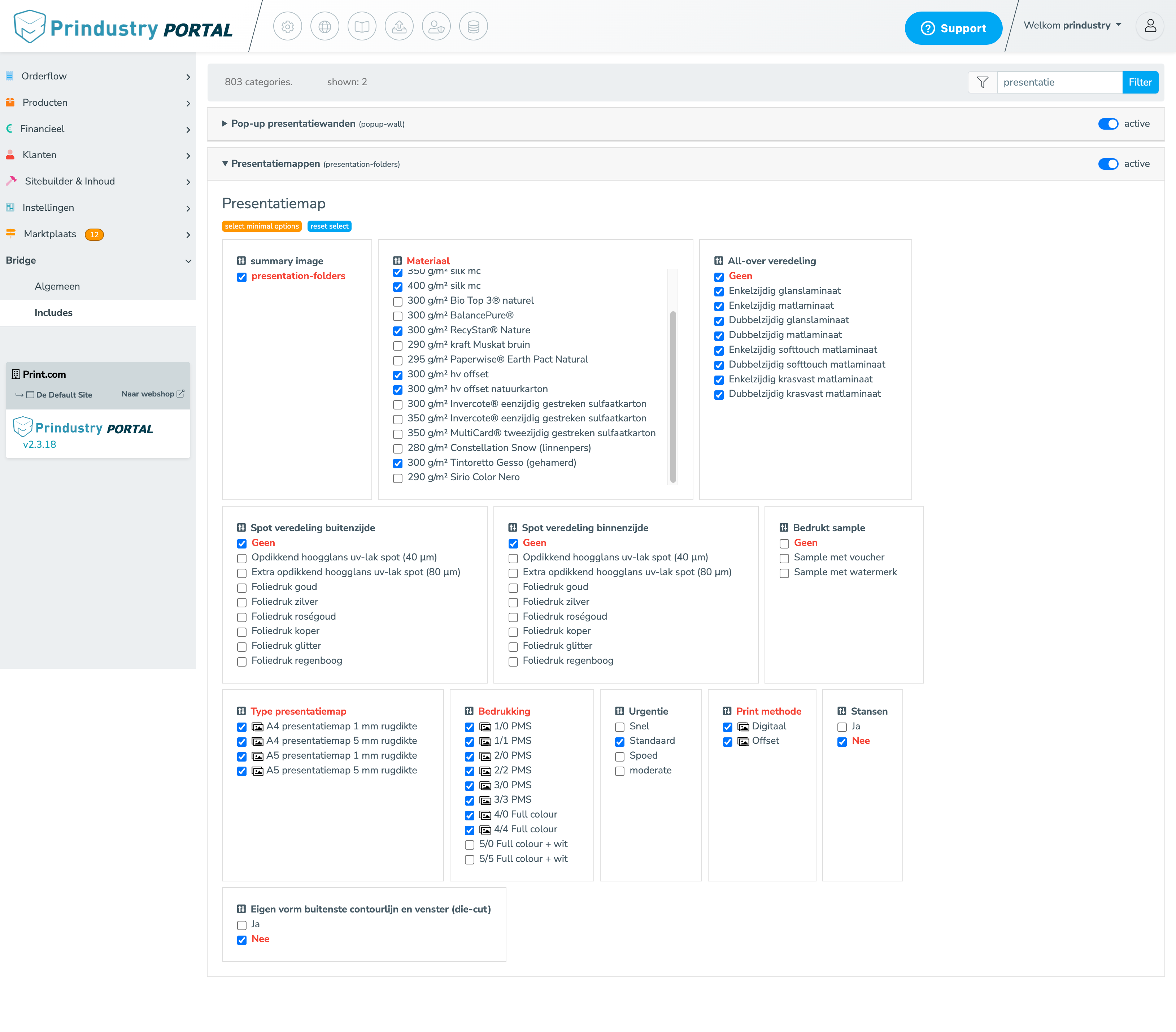Uncheck 4/4 Full colour bedrukking
Screen dimensions: 1176x1032
pyautogui.click(x=470, y=830)
